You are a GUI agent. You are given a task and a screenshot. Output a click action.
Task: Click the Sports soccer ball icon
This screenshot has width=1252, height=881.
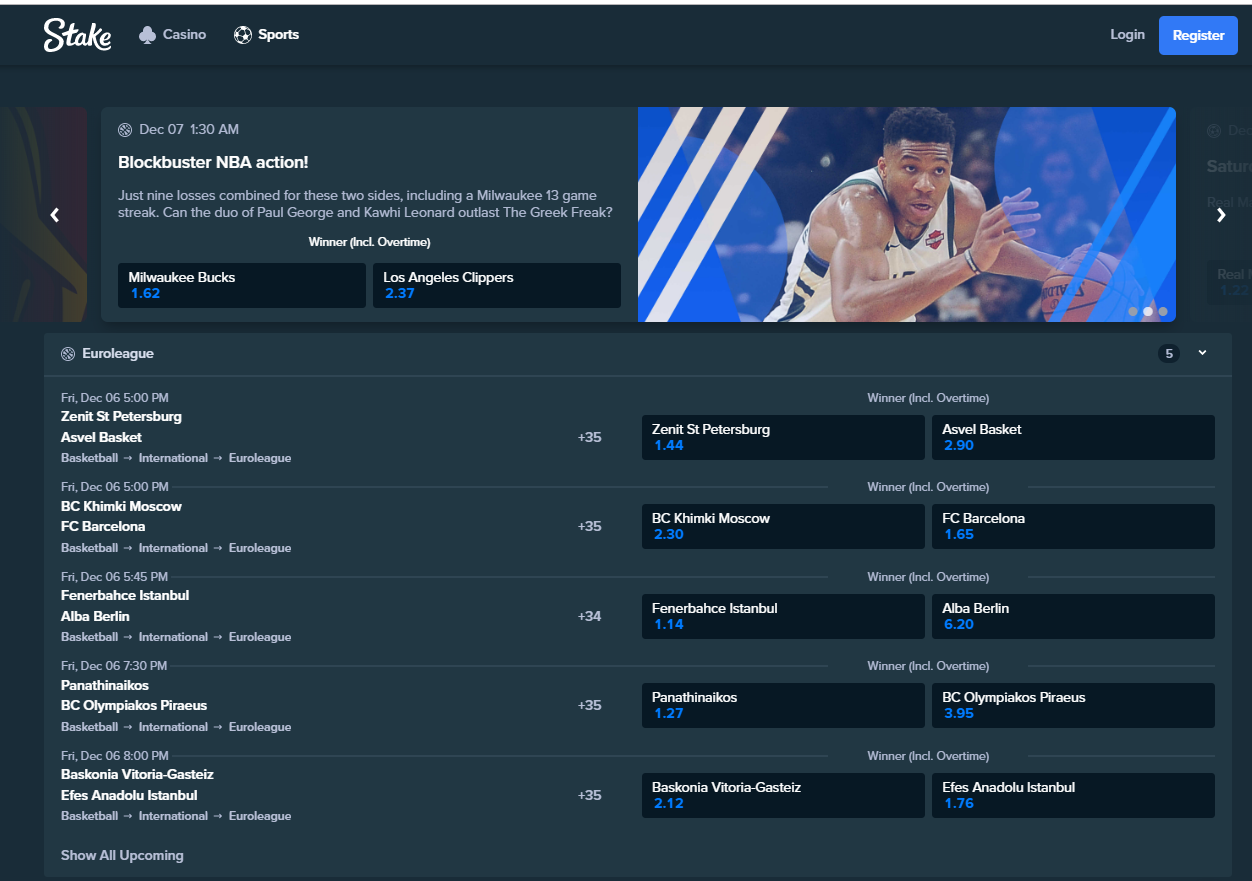243,35
